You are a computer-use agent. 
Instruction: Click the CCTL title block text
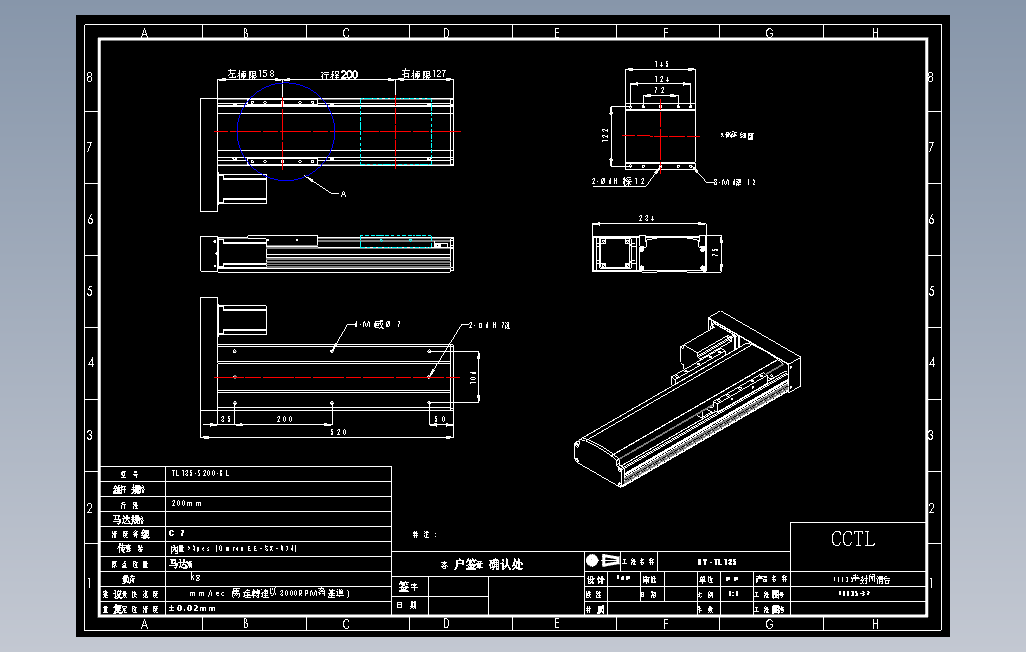click(853, 539)
